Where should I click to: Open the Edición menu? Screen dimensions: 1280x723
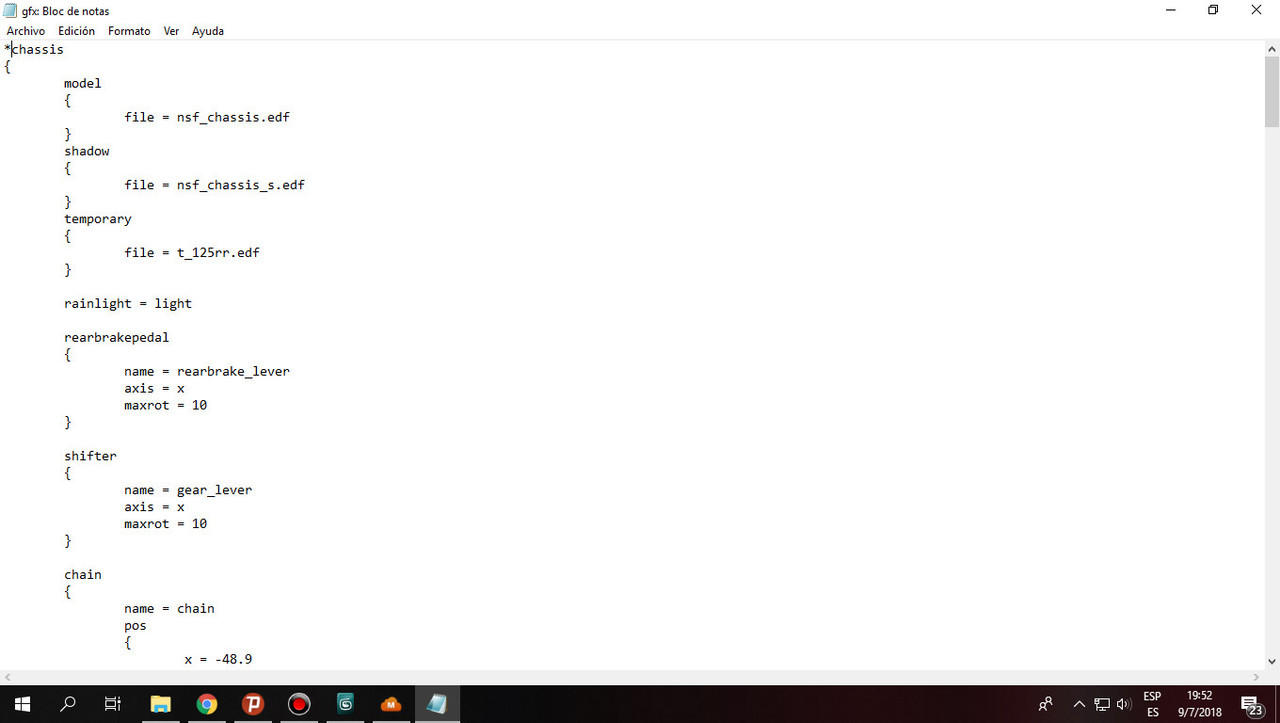[x=76, y=31]
